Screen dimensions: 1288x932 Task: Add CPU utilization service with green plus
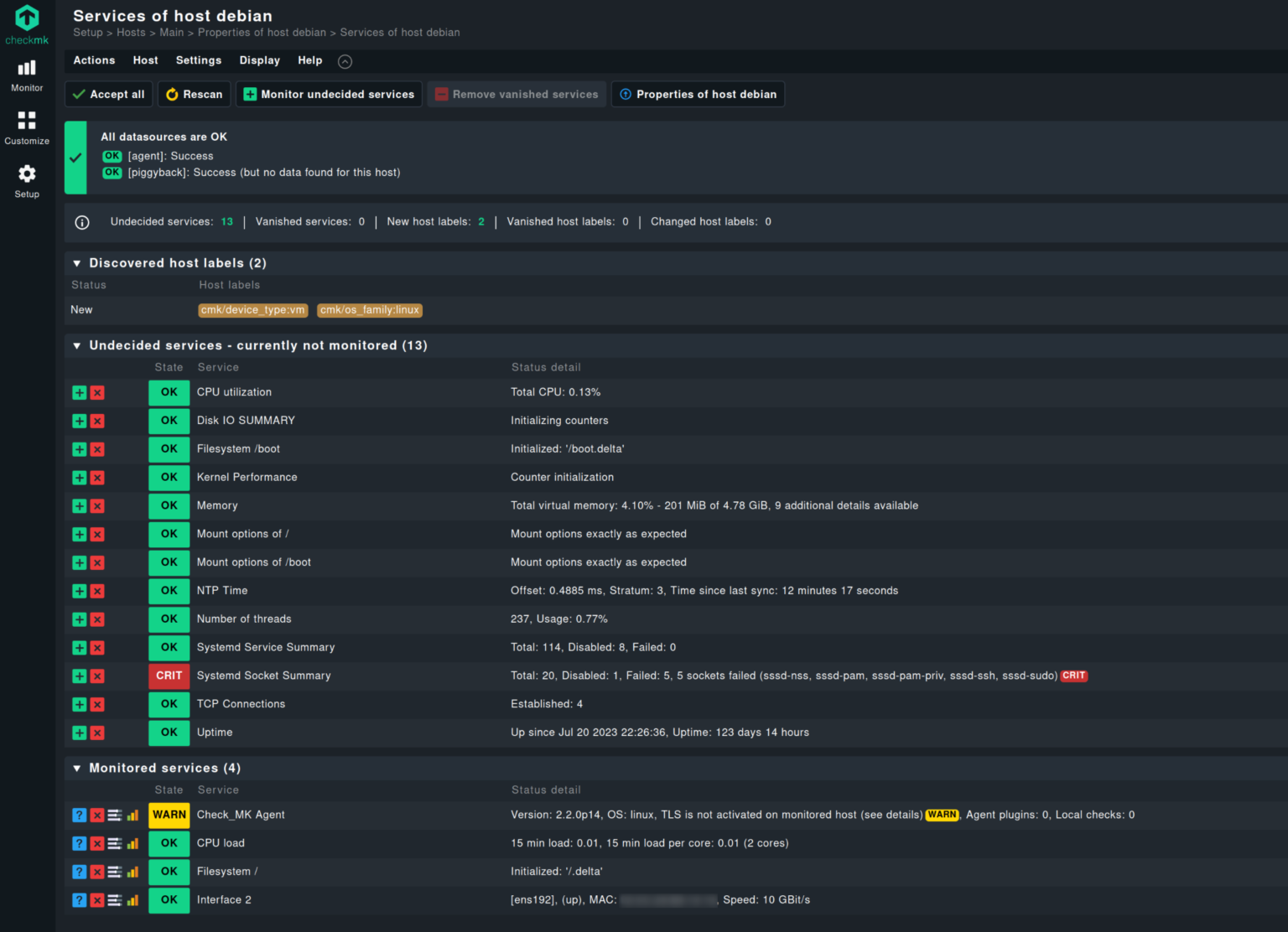coord(80,392)
